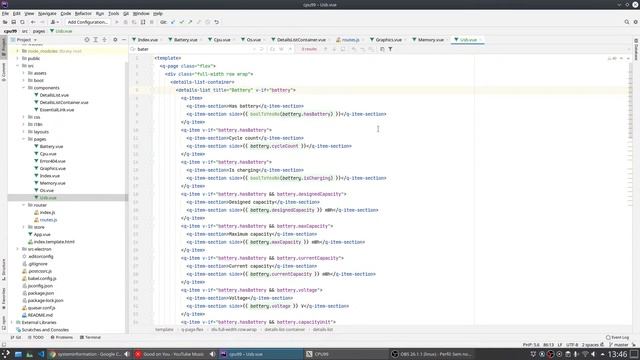The height and width of the screenshot is (360, 640).
Task: Click the Git update project icon
Action: tap(173, 22)
